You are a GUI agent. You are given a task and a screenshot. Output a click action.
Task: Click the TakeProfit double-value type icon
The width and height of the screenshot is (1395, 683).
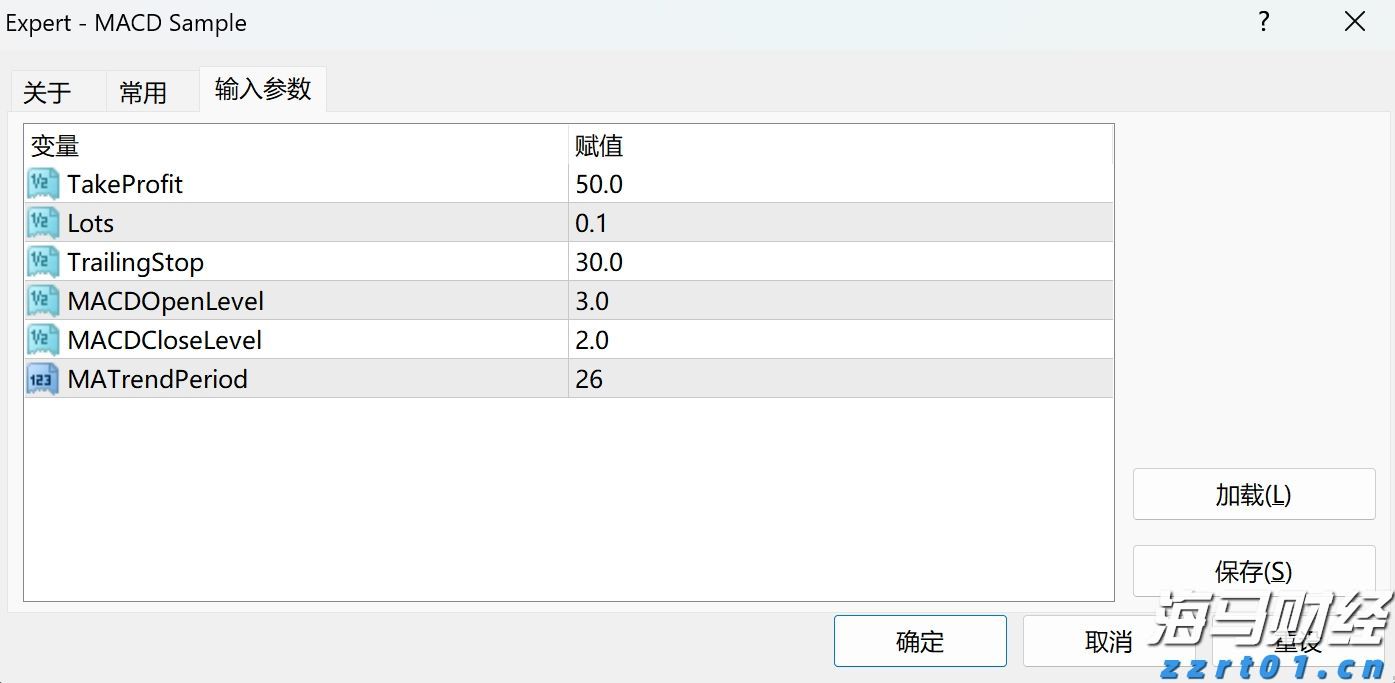(x=42, y=184)
